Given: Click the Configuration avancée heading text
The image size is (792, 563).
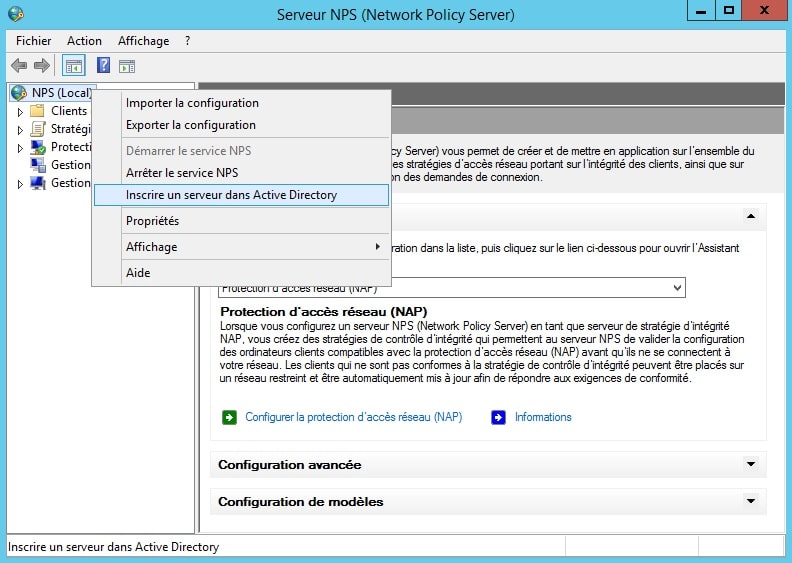Looking at the screenshot, I should (289, 465).
